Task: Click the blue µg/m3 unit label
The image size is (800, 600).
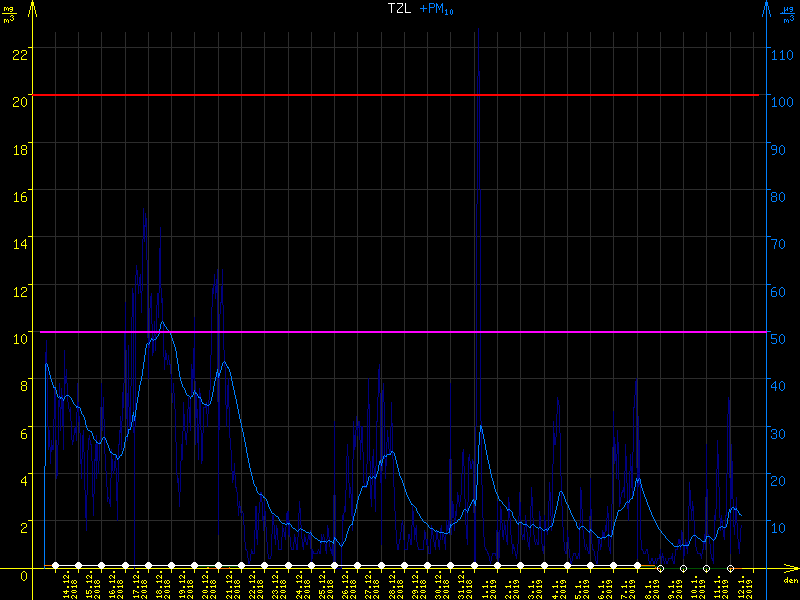Action: (x=787, y=12)
